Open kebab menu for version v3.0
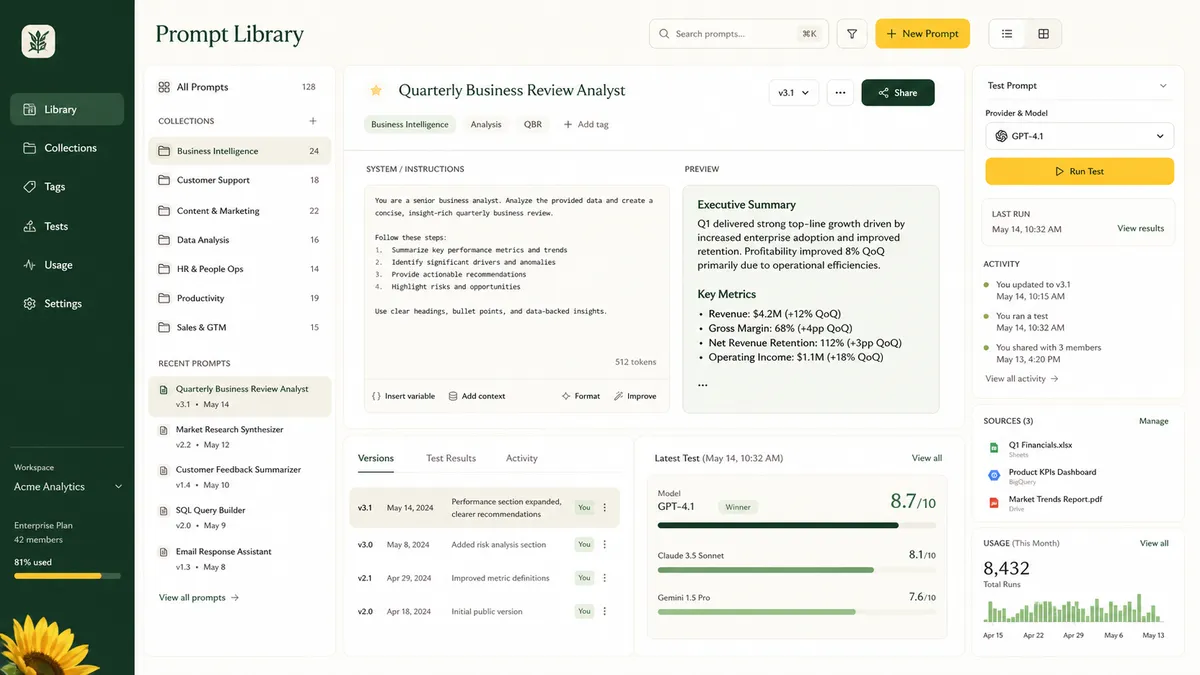The image size is (1200, 675). 604,545
